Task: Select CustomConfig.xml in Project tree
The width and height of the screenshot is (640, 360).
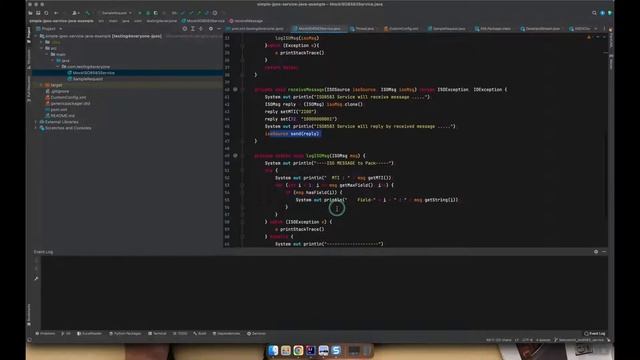Action: click(68, 97)
